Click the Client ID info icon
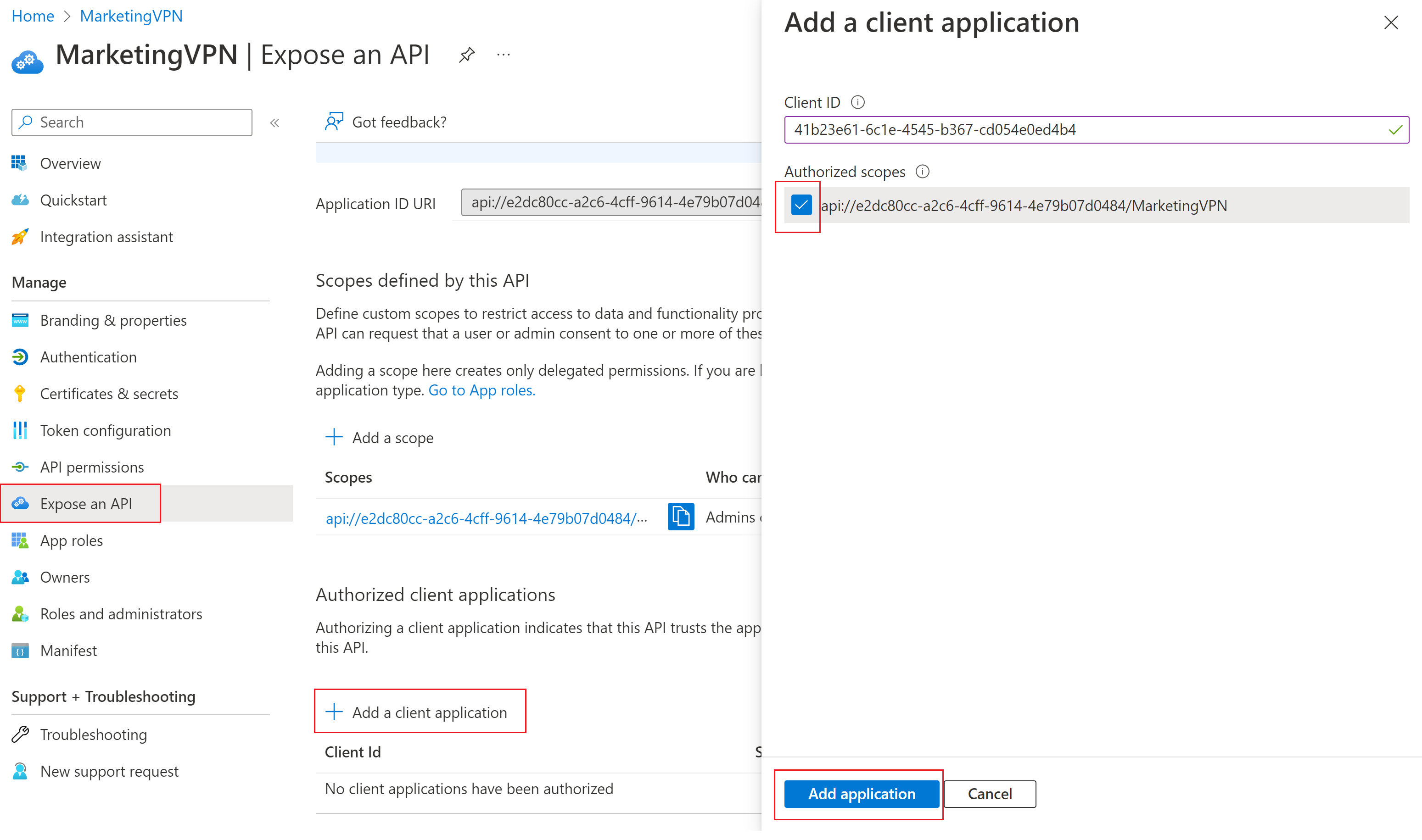This screenshot has width=1422, height=840. point(857,102)
